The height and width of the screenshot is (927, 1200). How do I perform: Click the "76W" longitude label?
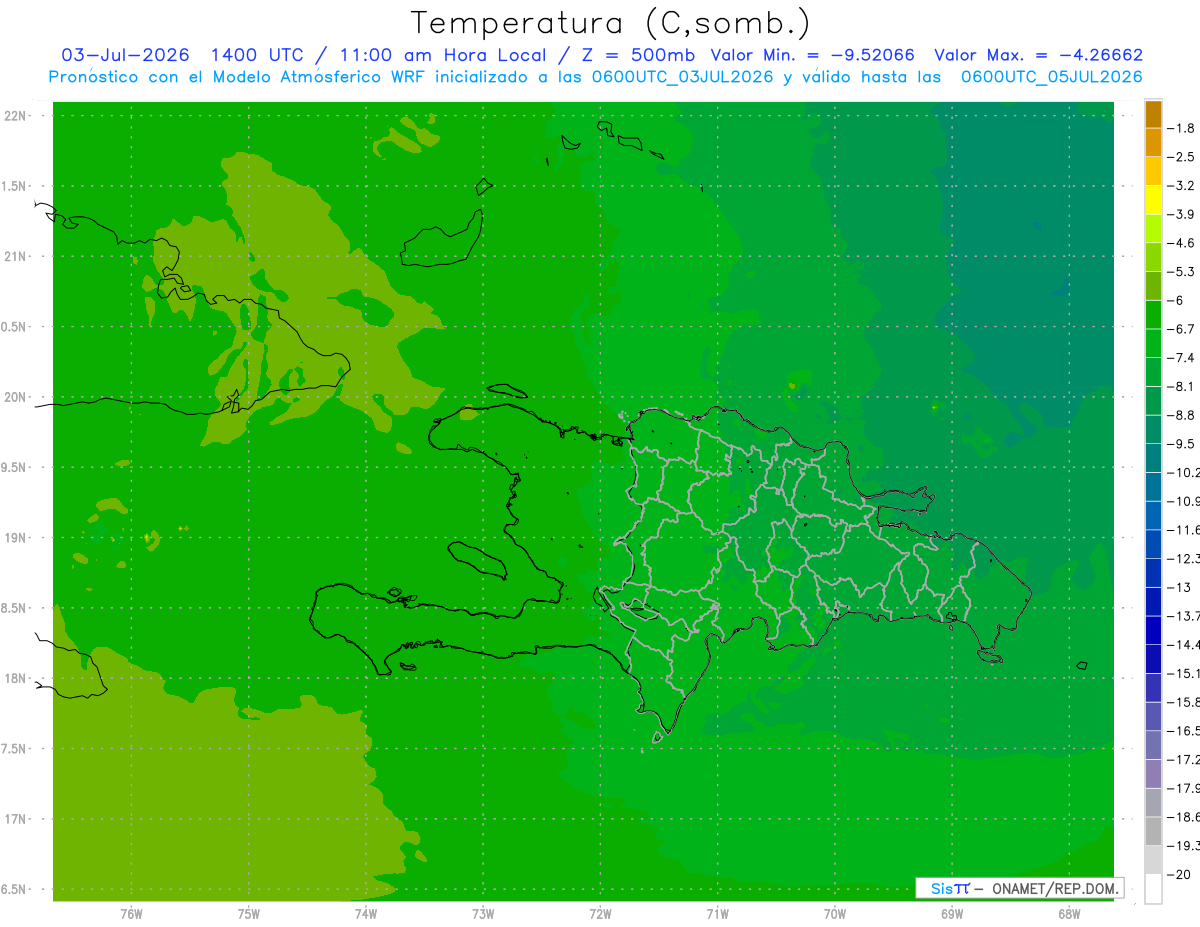pos(131,914)
